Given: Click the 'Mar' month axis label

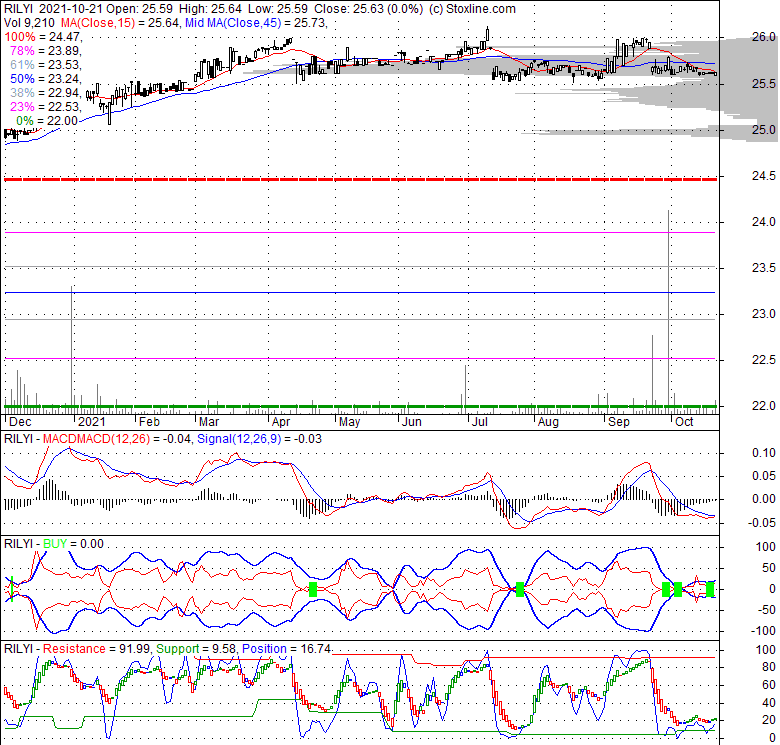Looking at the screenshot, I should tap(208, 422).
